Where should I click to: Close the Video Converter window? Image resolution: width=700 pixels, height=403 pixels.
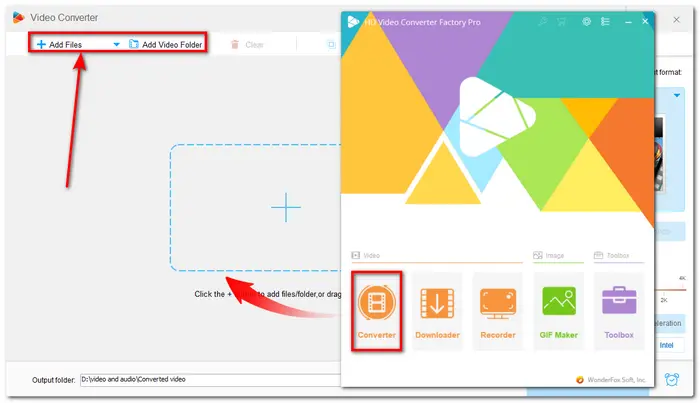pos(676,20)
